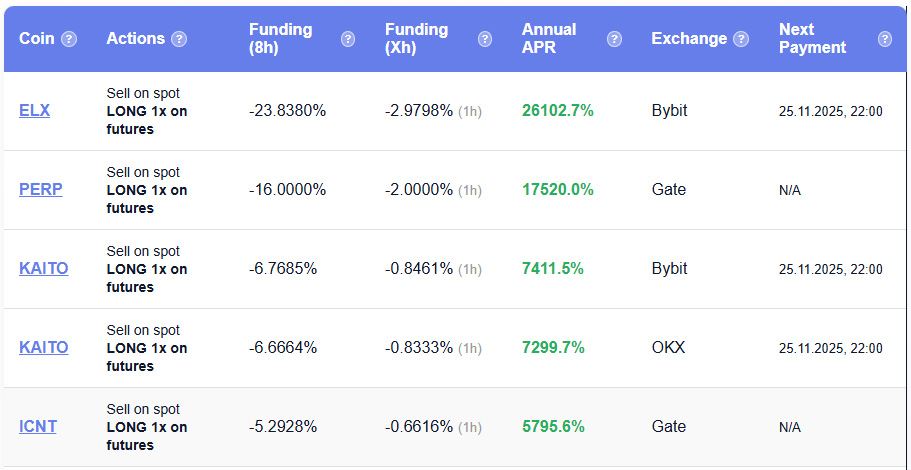
Task: Open the KAITO link in the Bybit row
Action: [x=43, y=269]
